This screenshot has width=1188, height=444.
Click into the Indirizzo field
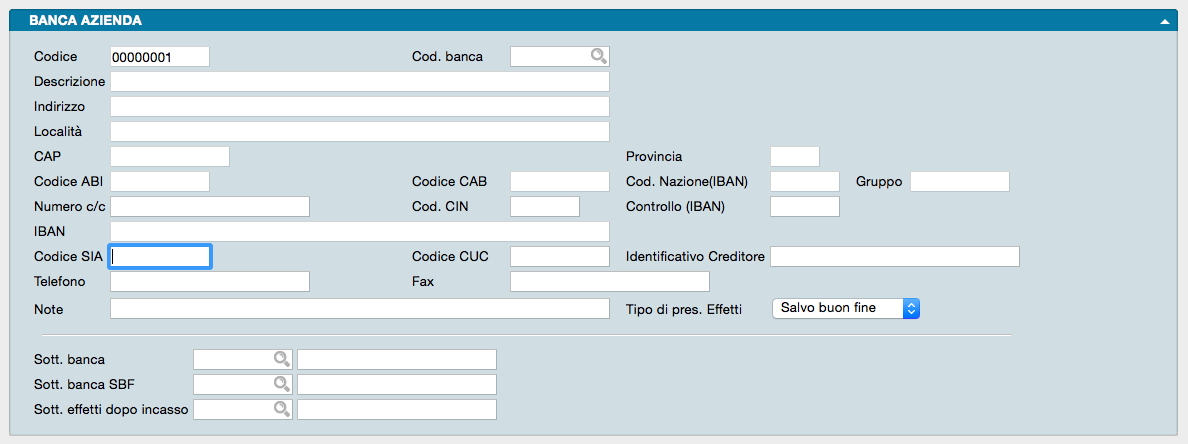coord(359,107)
